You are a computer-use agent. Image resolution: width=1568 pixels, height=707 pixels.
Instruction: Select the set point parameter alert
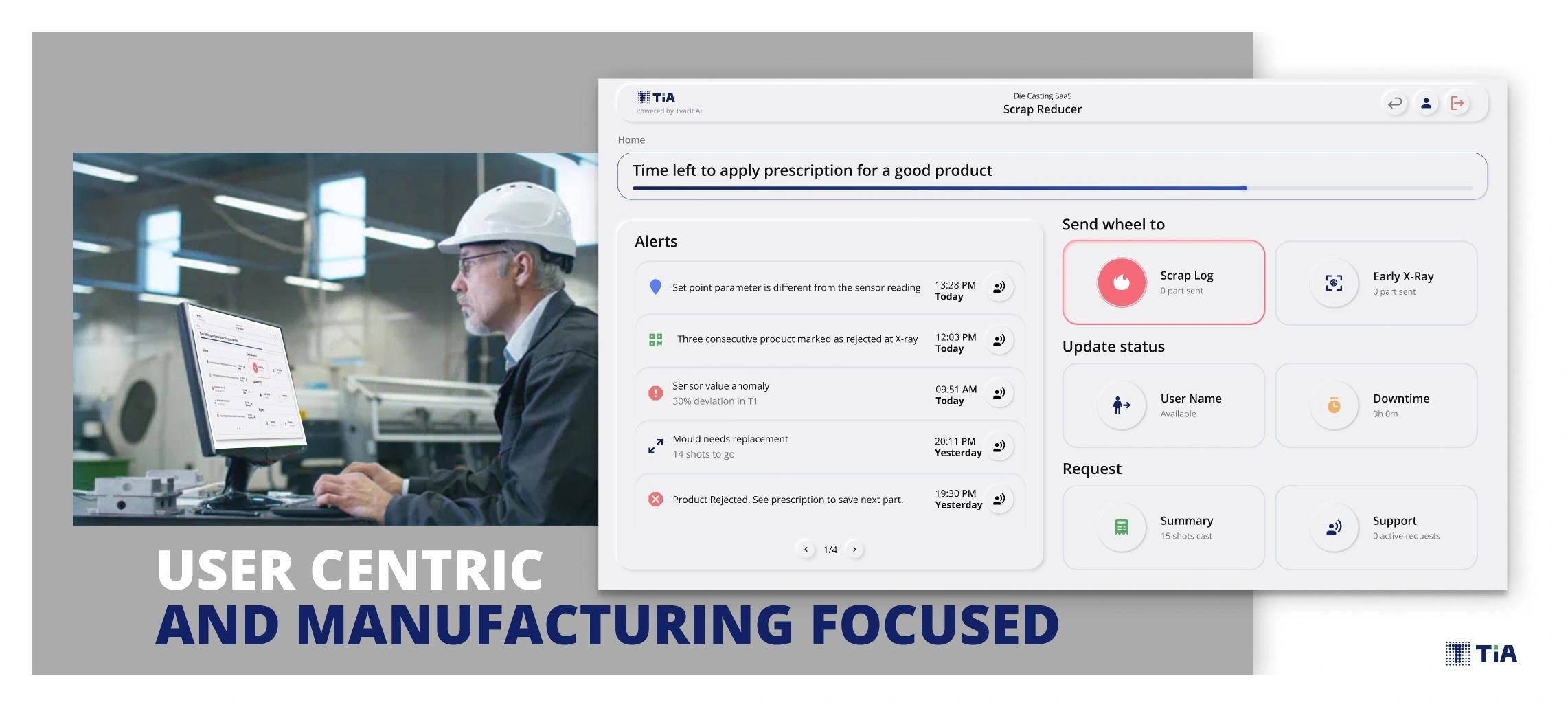point(796,288)
